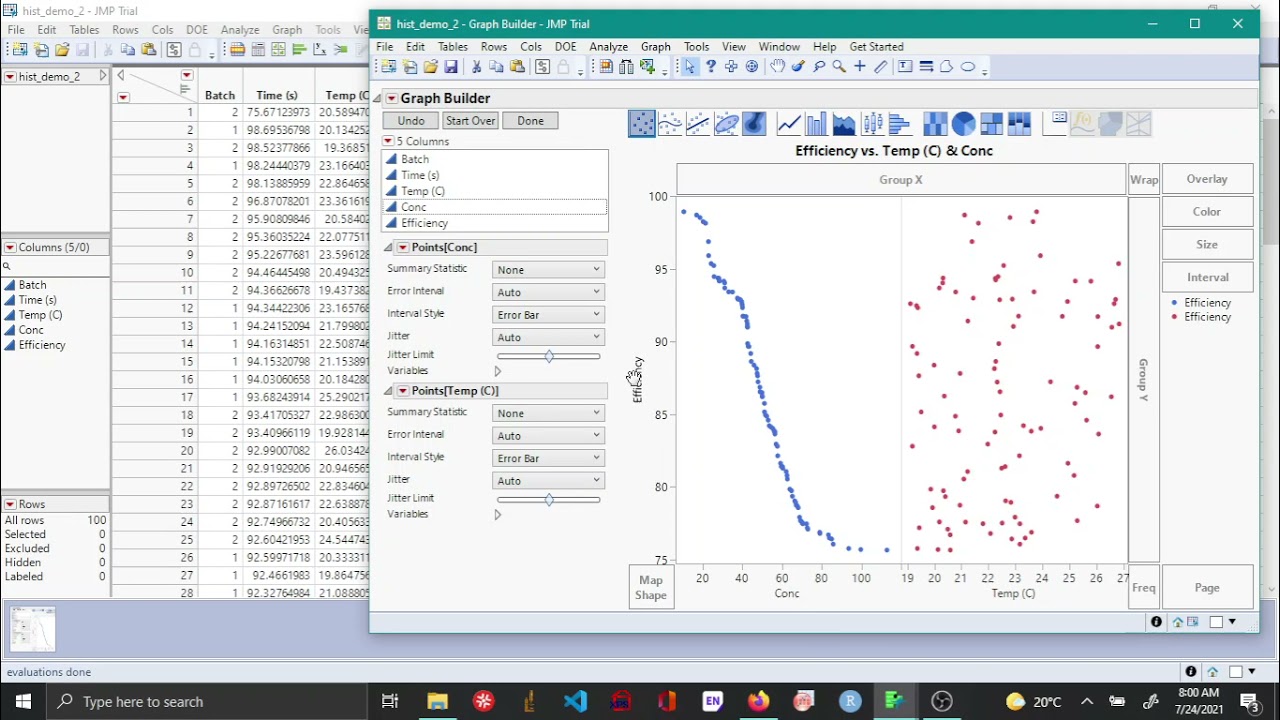
Task: Click Cut scissors icon in Graph Builder toolbar
Action: 476,67
